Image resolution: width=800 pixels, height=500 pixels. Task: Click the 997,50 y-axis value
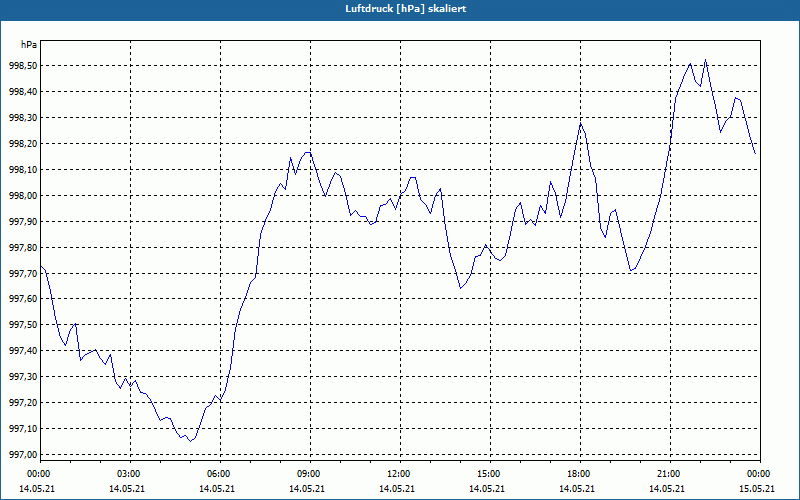24,325
